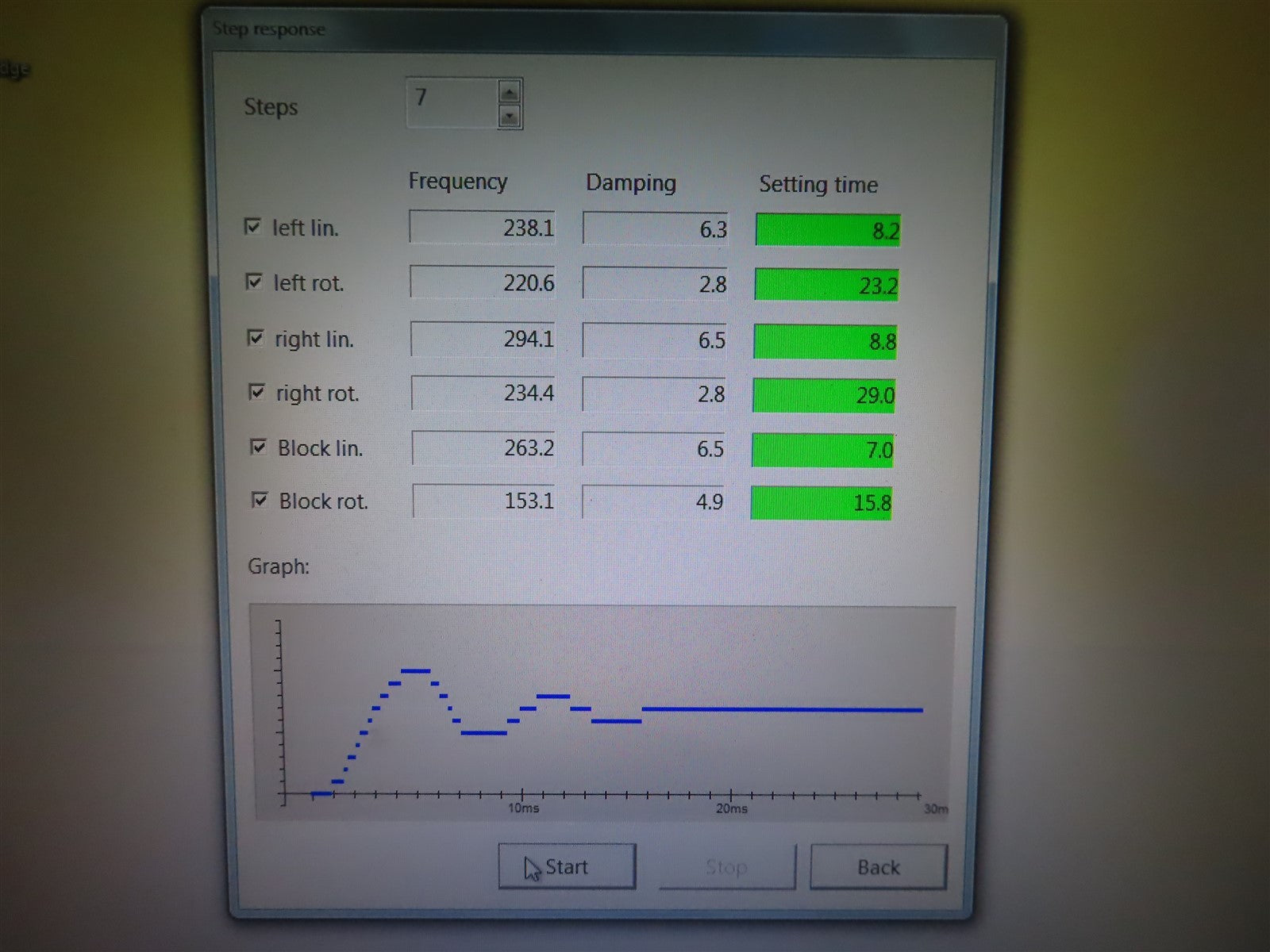Toggle the right rot. checkbox
The height and width of the screenshot is (952, 1270).
coord(256,392)
